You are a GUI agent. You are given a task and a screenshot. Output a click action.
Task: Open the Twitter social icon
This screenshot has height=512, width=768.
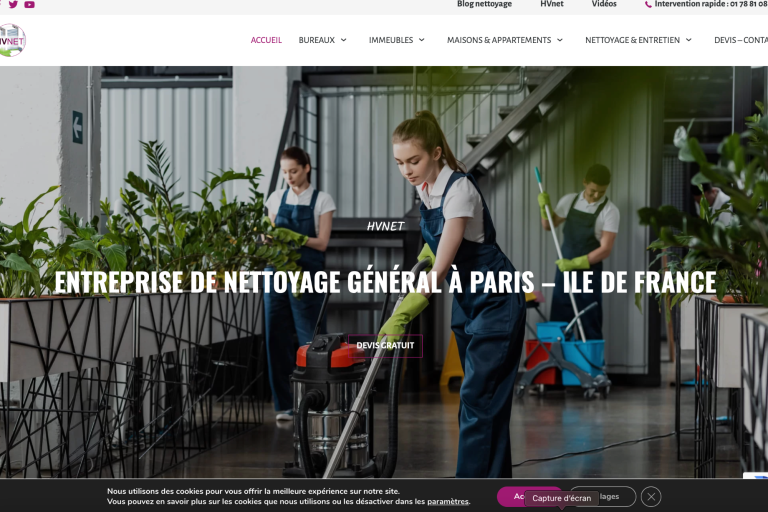pyautogui.click(x=13, y=4)
